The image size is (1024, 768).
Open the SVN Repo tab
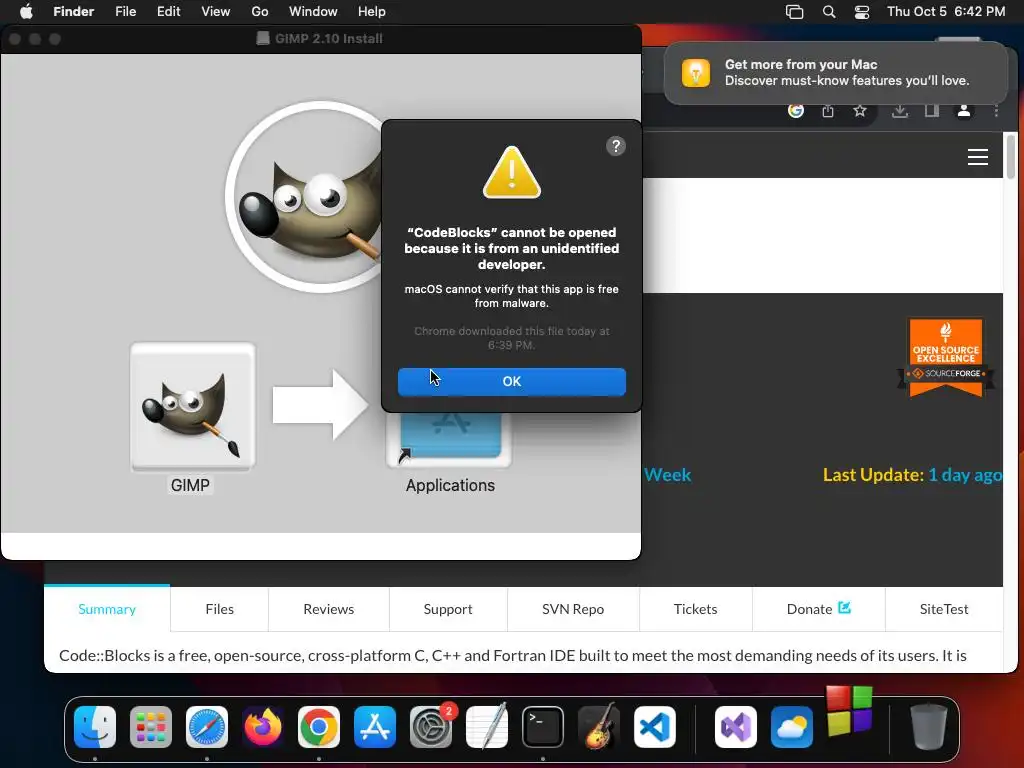pos(573,609)
